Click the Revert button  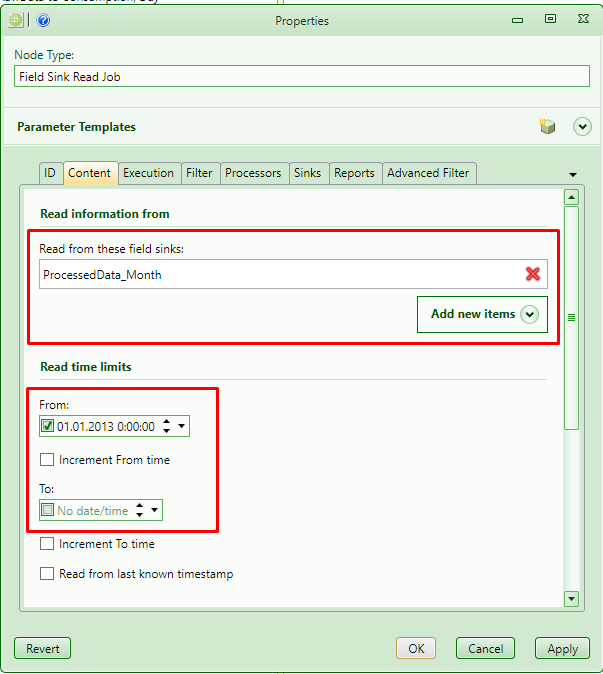[x=43, y=648]
